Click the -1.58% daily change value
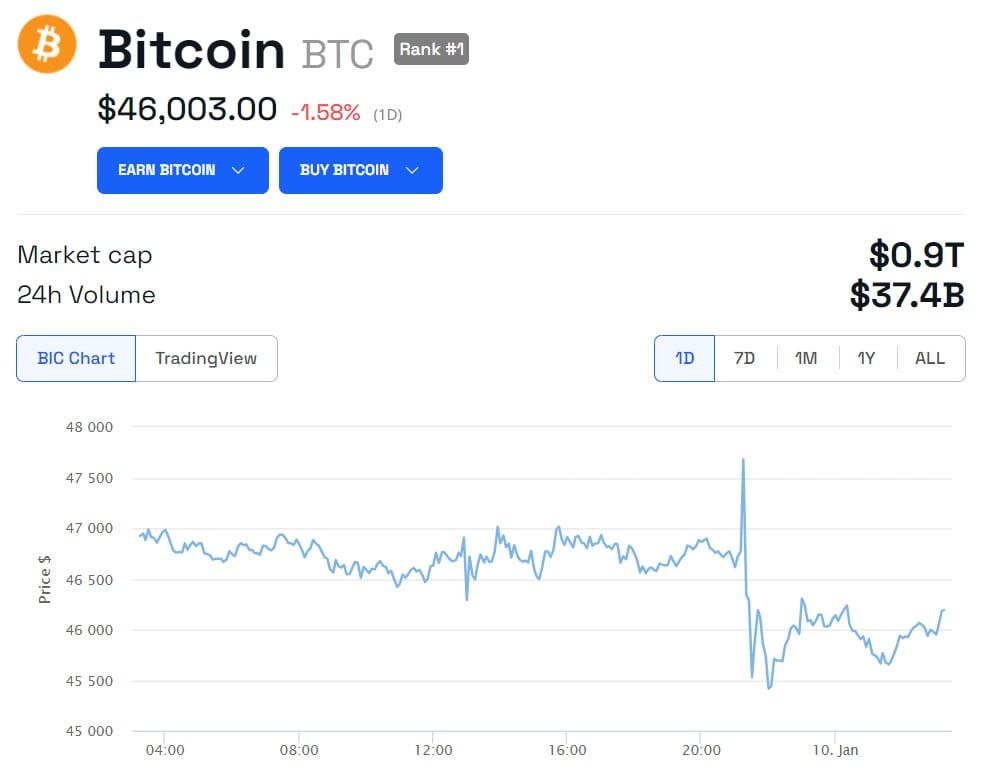998x780 pixels. 326,113
